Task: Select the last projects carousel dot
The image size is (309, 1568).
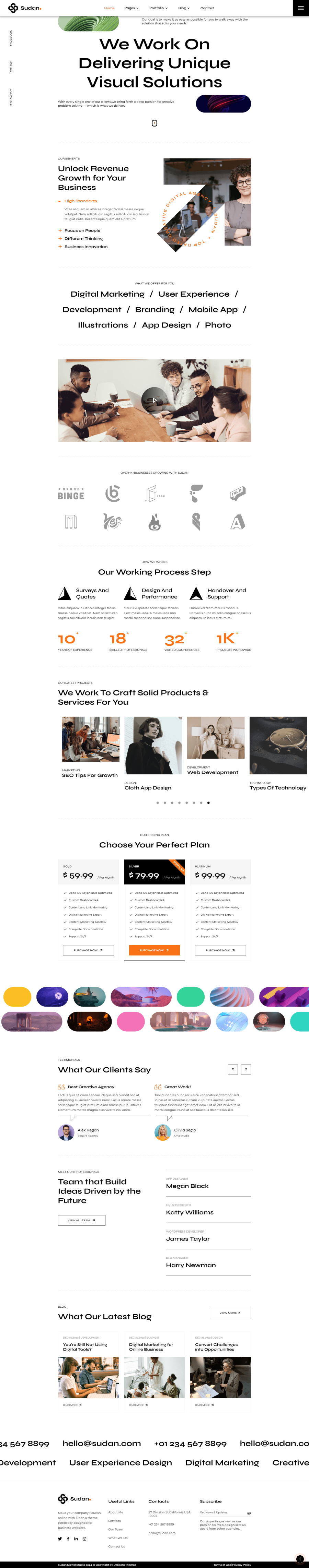Action: pos(208,803)
